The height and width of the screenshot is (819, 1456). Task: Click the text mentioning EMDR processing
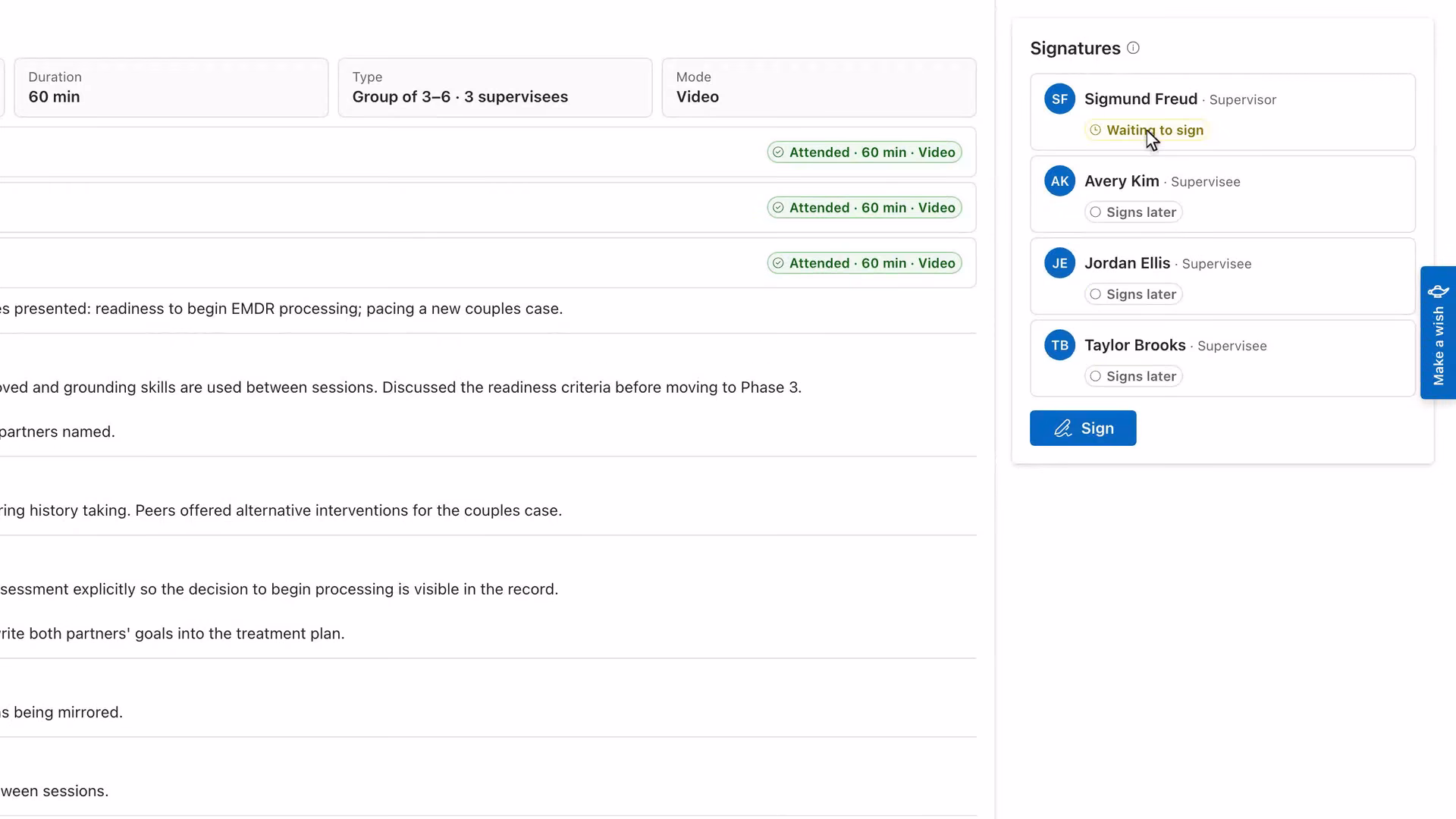(281, 309)
